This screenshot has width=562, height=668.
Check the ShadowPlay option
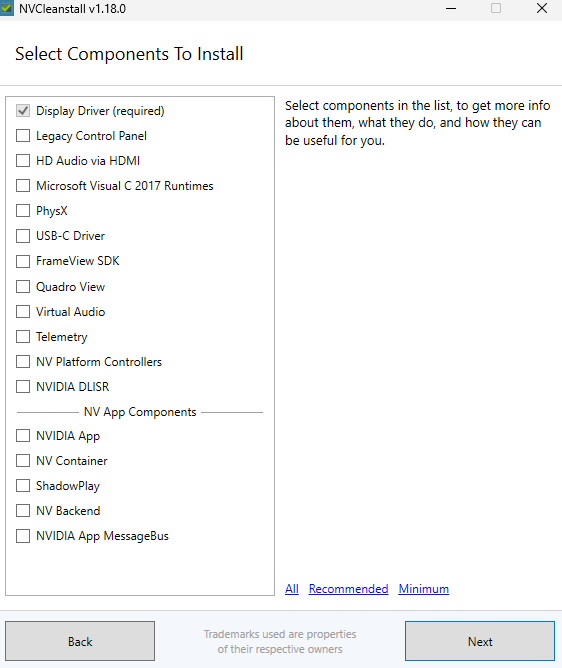click(23, 486)
